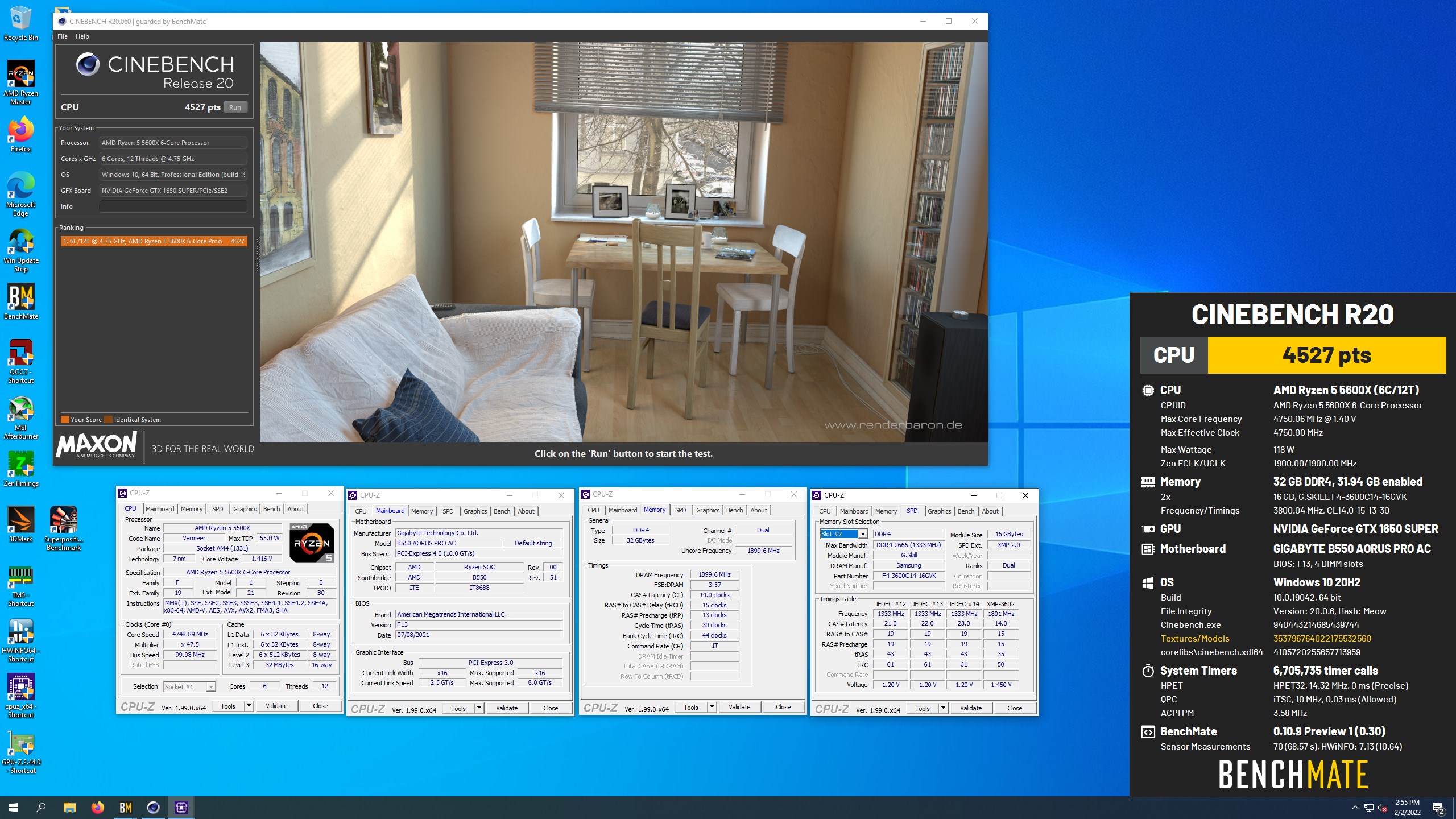Open File Explorer from the taskbar

tap(69, 807)
